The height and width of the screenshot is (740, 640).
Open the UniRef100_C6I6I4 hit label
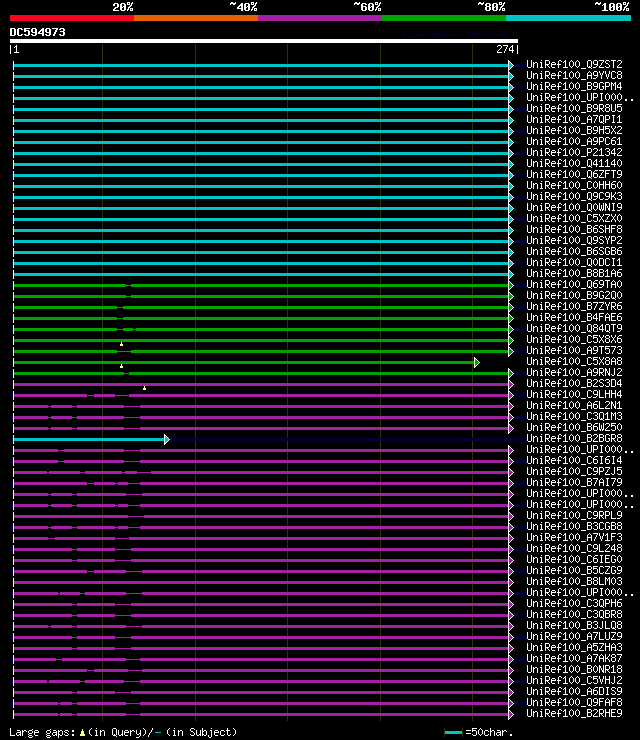coord(574,460)
